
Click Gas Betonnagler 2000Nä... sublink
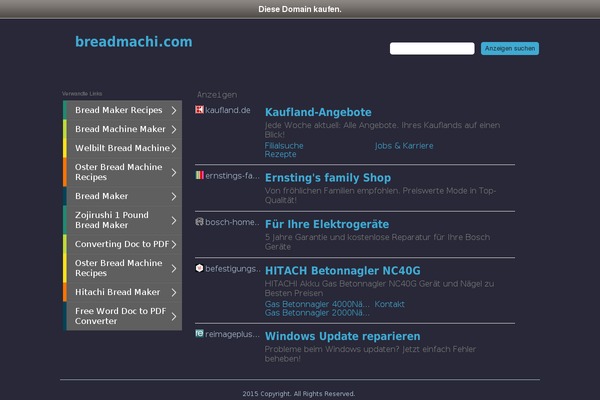(317, 313)
